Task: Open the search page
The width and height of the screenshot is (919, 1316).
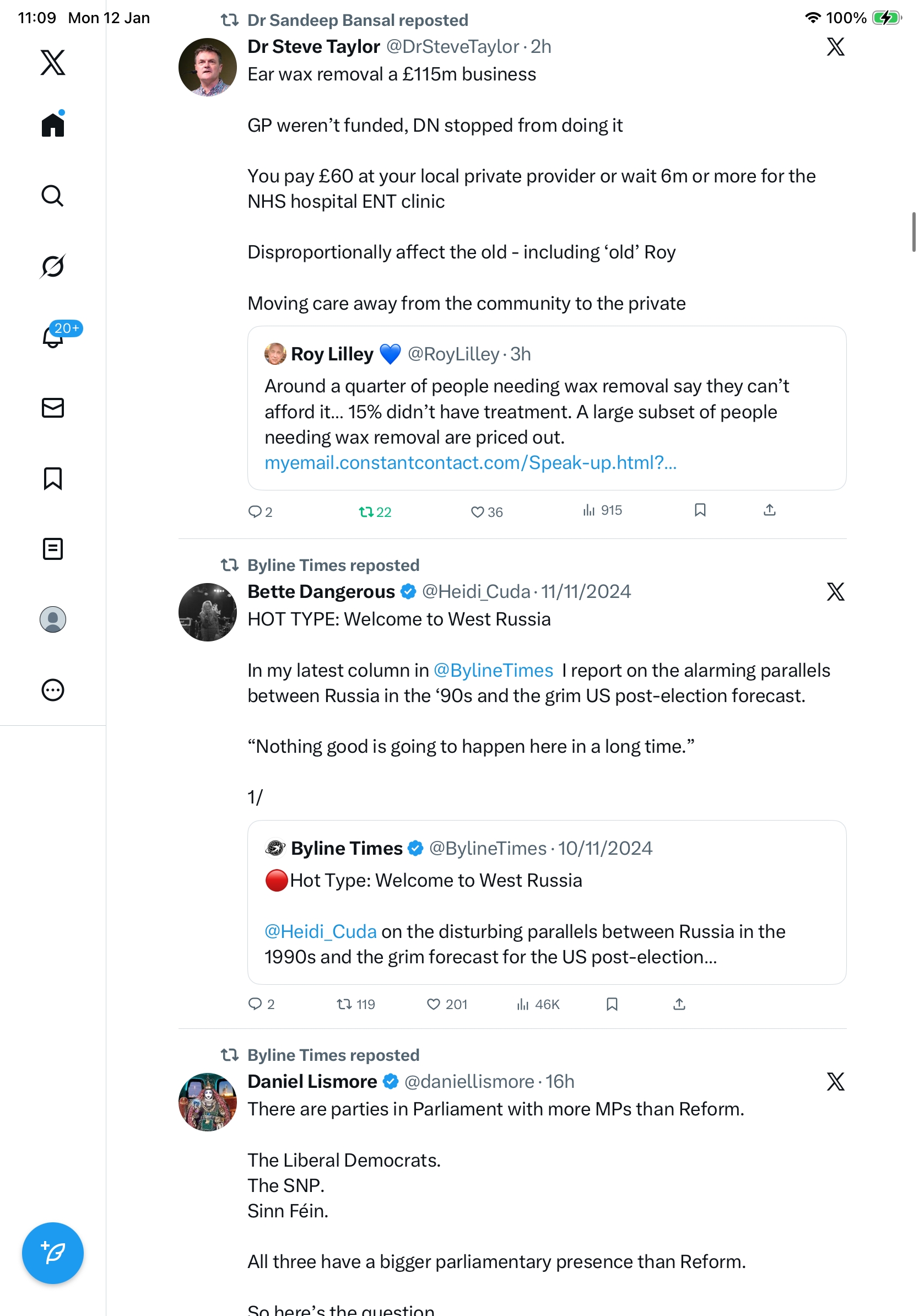Action: click(x=53, y=196)
